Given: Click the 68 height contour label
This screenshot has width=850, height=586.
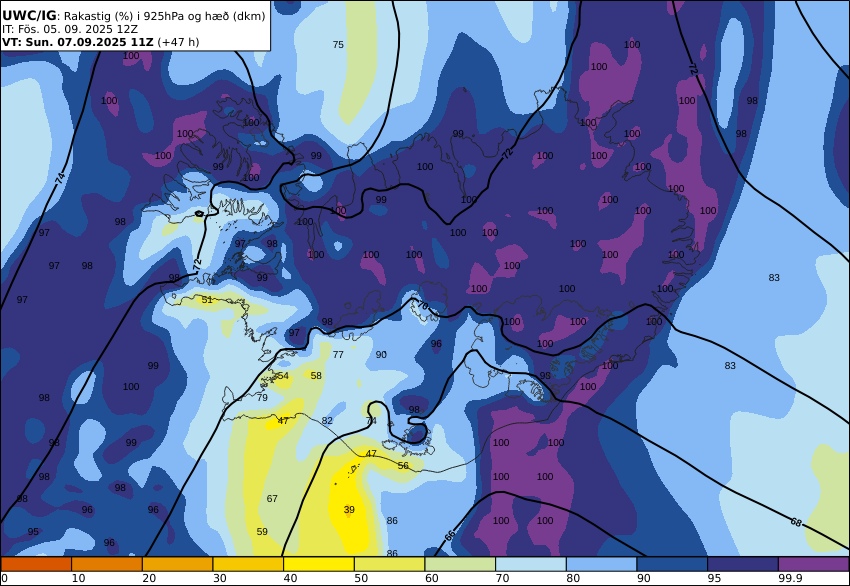Looking at the screenshot, I should pyautogui.click(x=795, y=522).
